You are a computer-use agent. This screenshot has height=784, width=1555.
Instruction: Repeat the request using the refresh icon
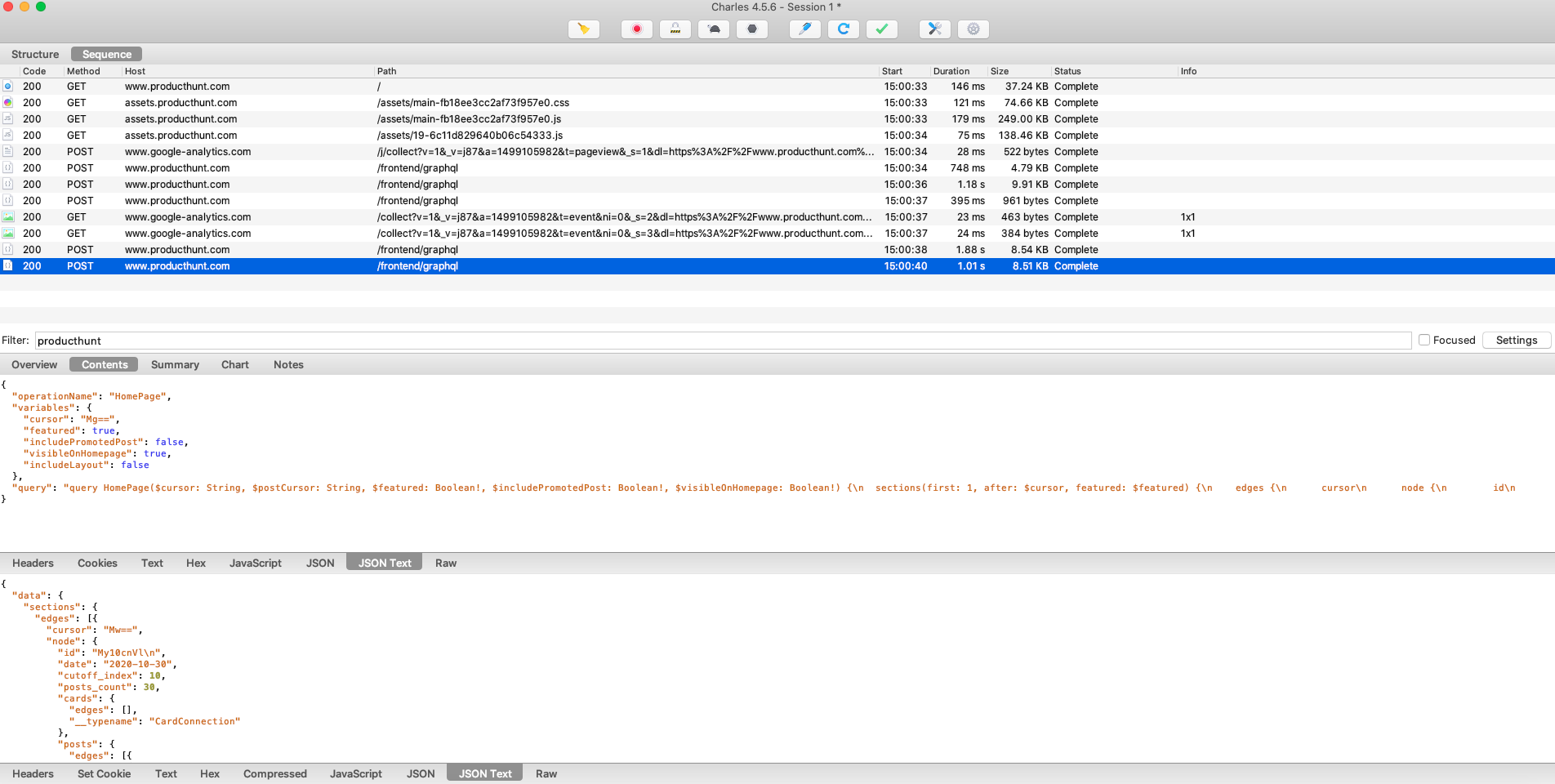pos(844,29)
